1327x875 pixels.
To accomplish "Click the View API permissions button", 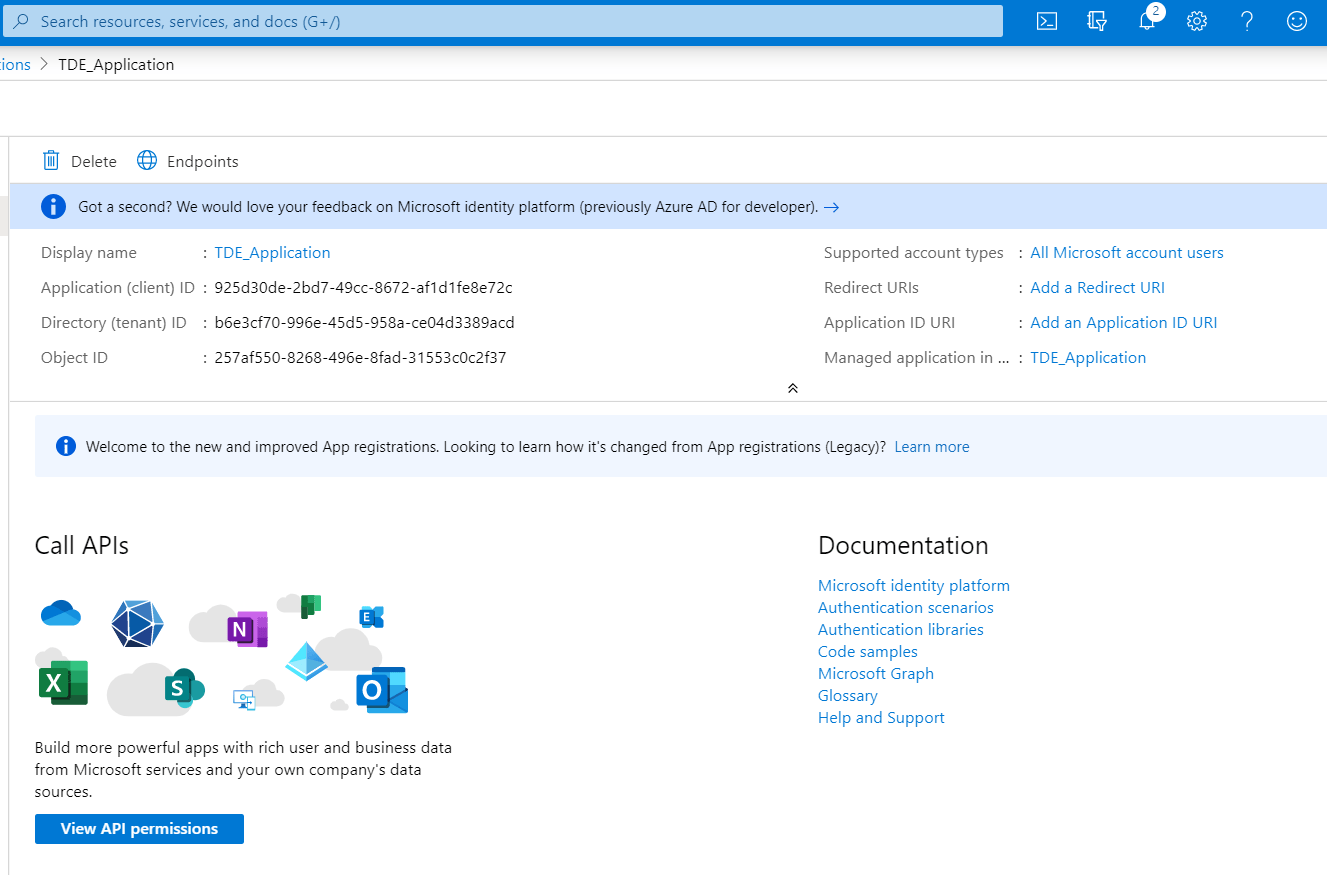I will [139, 829].
